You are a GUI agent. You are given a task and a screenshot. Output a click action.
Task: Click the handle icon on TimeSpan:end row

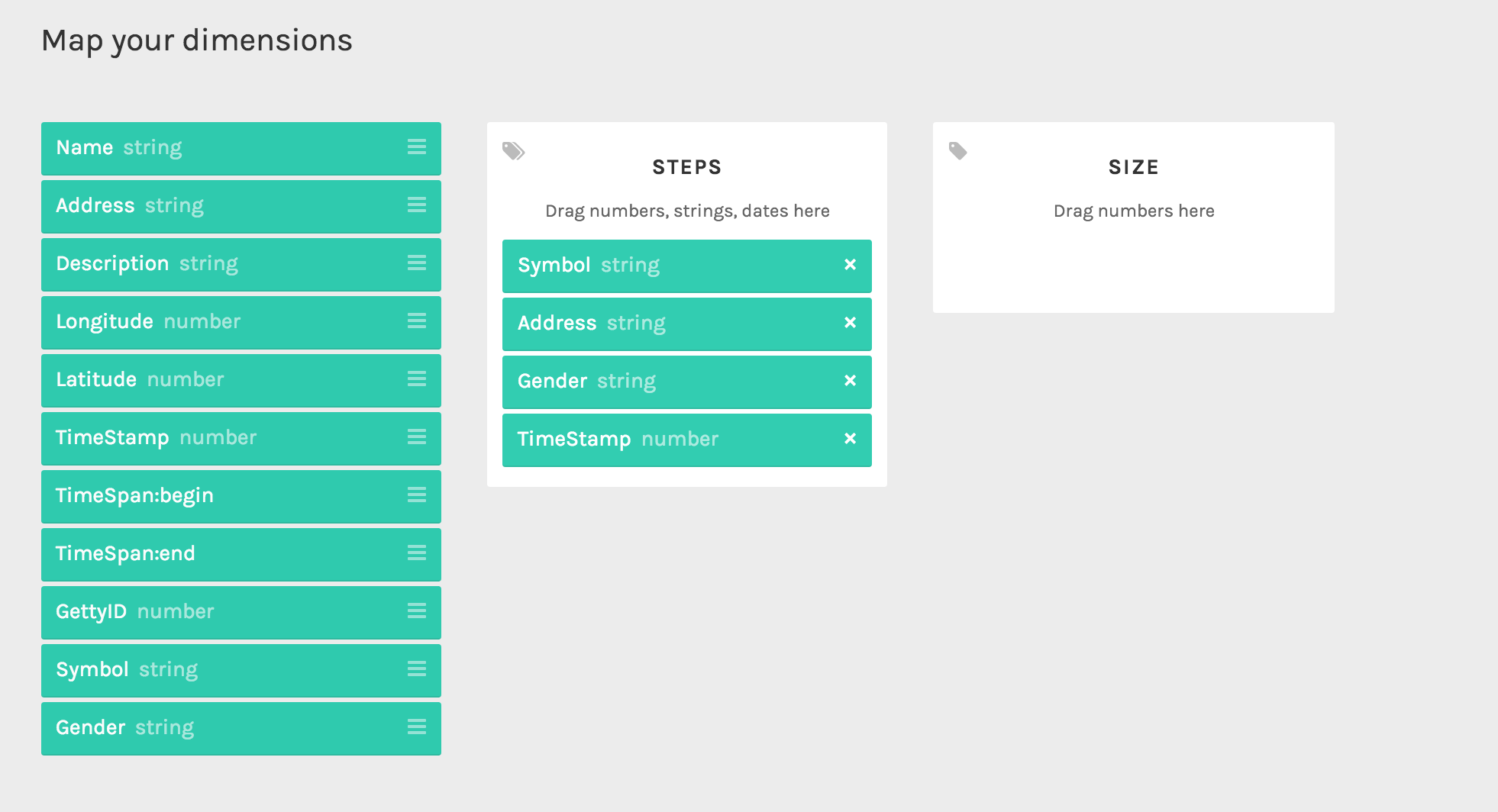[417, 553]
